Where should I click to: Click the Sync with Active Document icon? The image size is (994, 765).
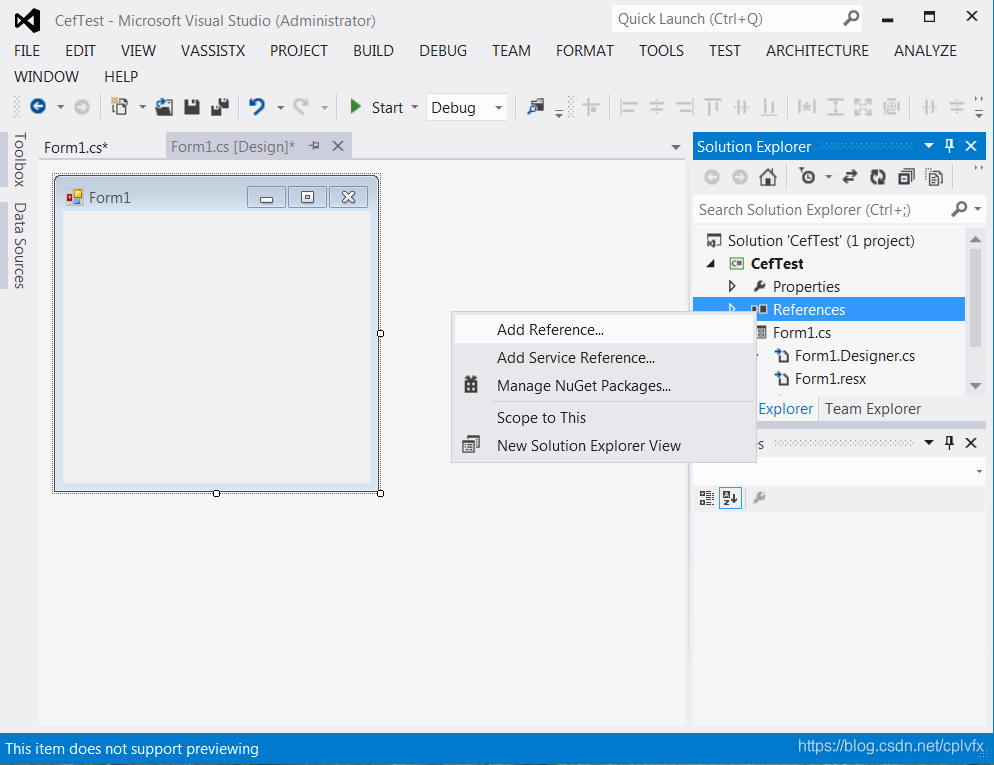click(852, 177)
